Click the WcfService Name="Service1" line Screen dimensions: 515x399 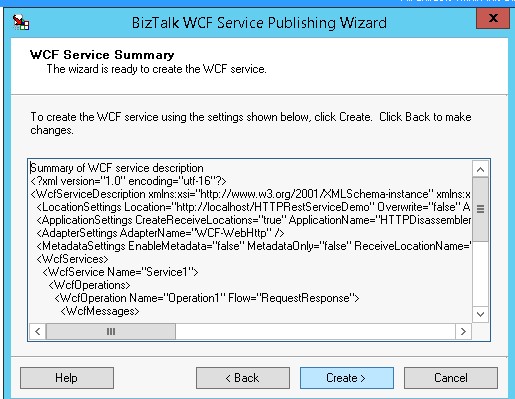(120, 272)
